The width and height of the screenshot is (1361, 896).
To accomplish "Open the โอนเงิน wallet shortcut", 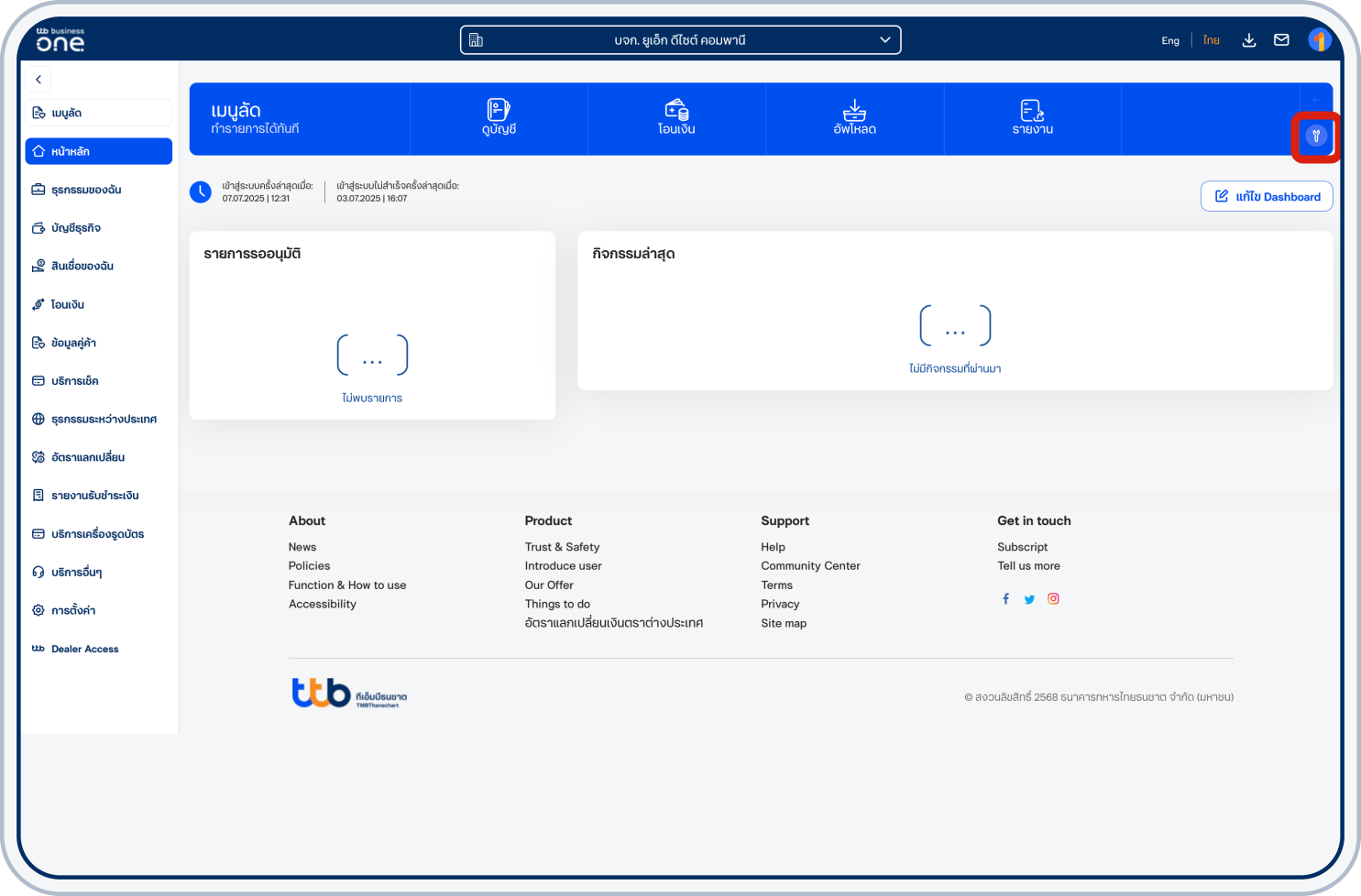I will 676,111.
